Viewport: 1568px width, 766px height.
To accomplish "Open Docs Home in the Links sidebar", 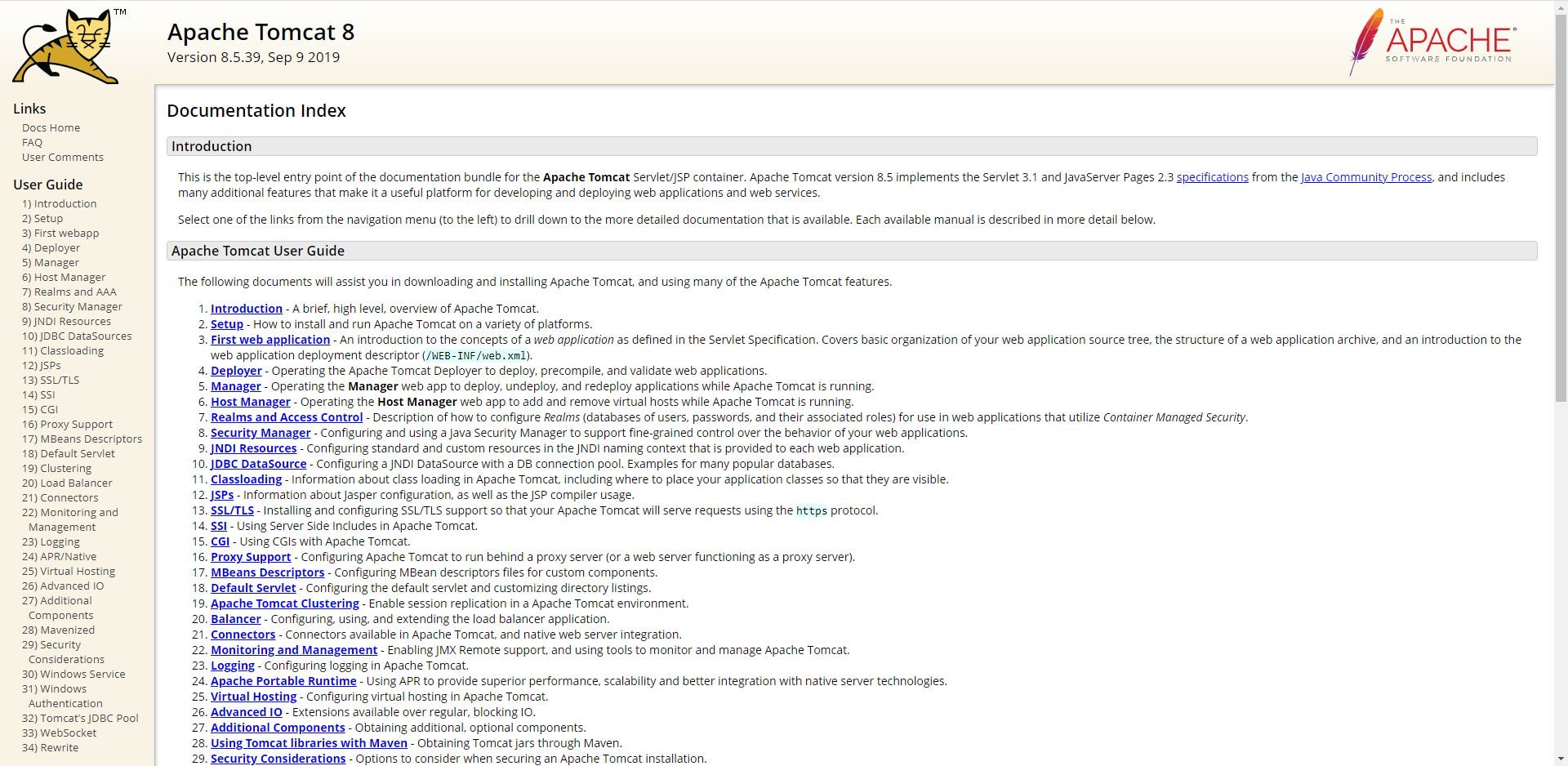I will pos(51,128).
